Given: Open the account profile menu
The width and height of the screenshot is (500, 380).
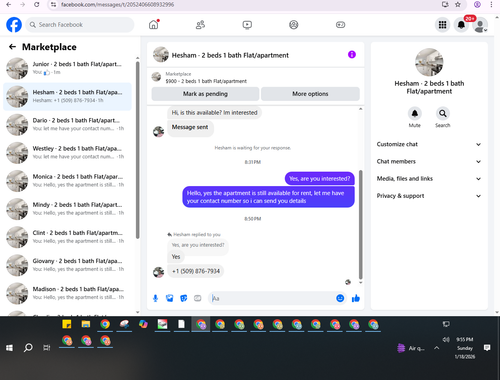Looking at the screenshot, I should coord(480,25).
